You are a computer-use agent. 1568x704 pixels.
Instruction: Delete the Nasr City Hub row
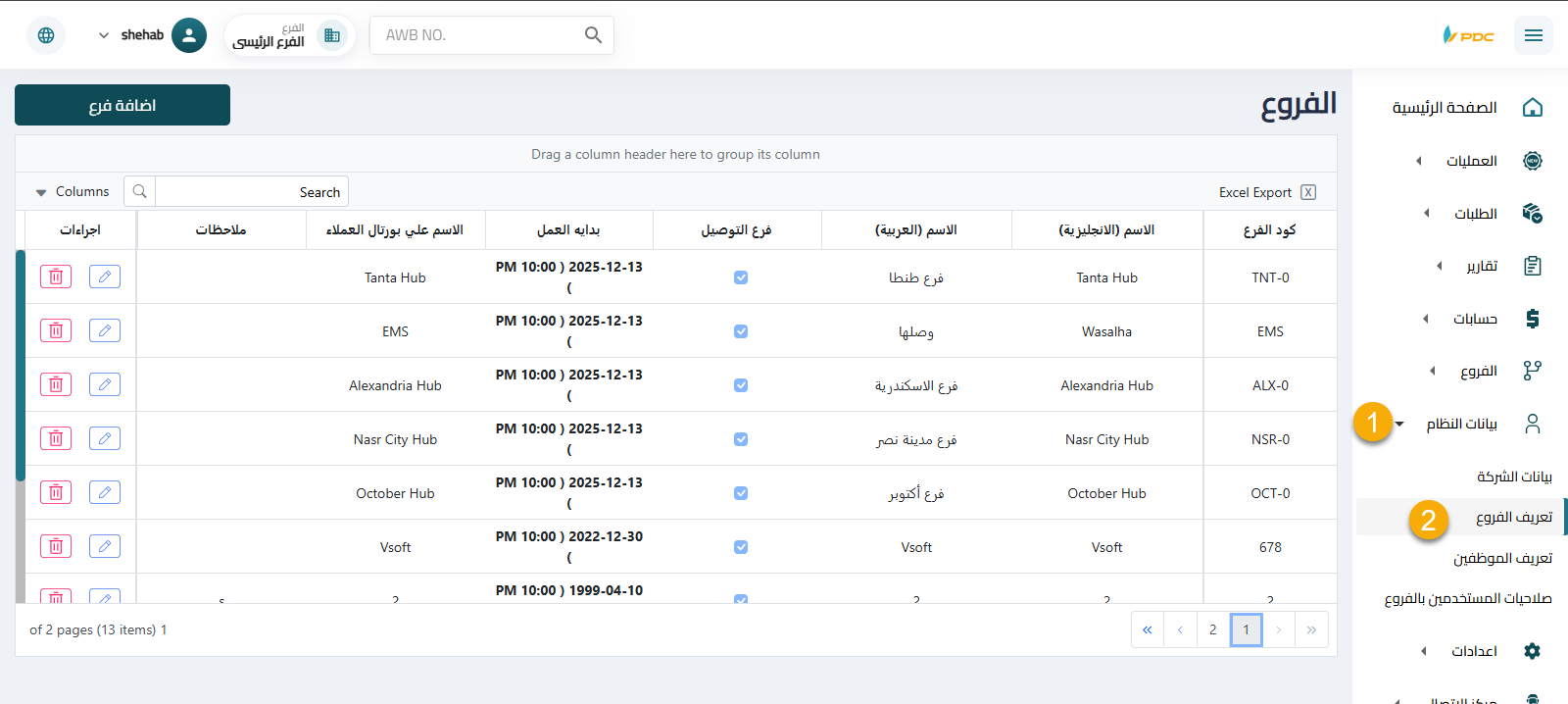[56, 438]
